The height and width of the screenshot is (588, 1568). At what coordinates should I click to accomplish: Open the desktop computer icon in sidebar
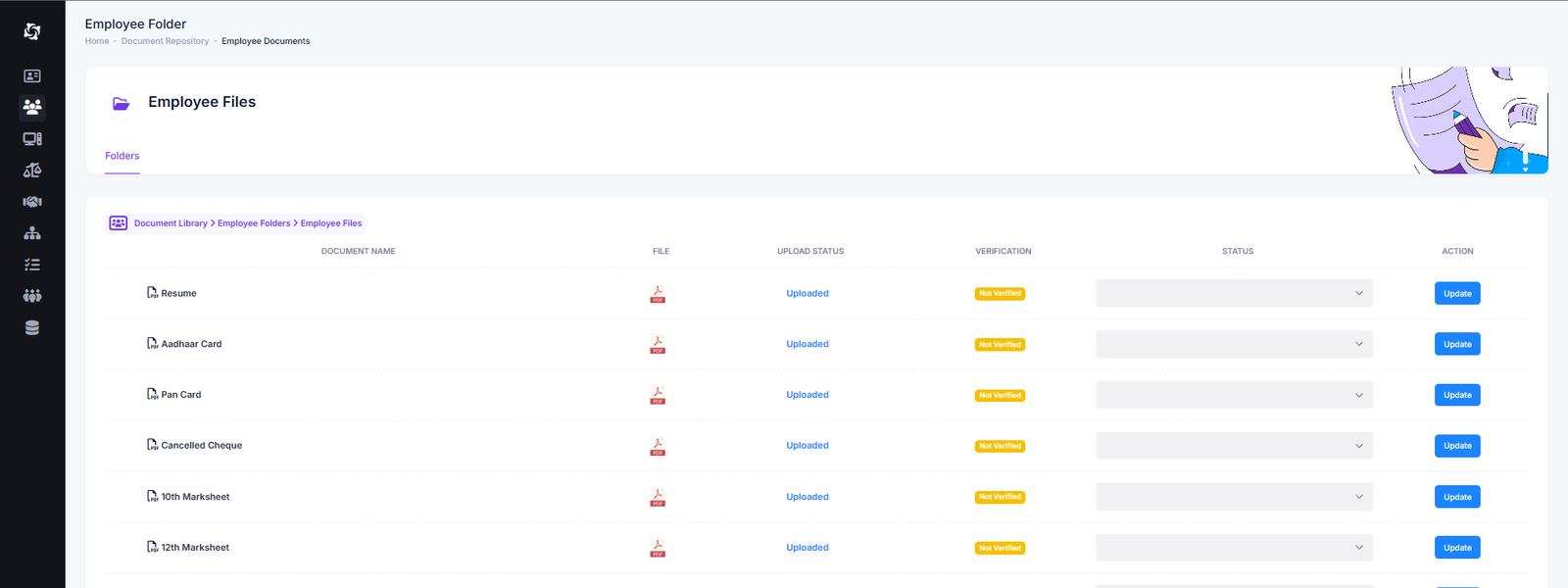[x=32, y=139]
